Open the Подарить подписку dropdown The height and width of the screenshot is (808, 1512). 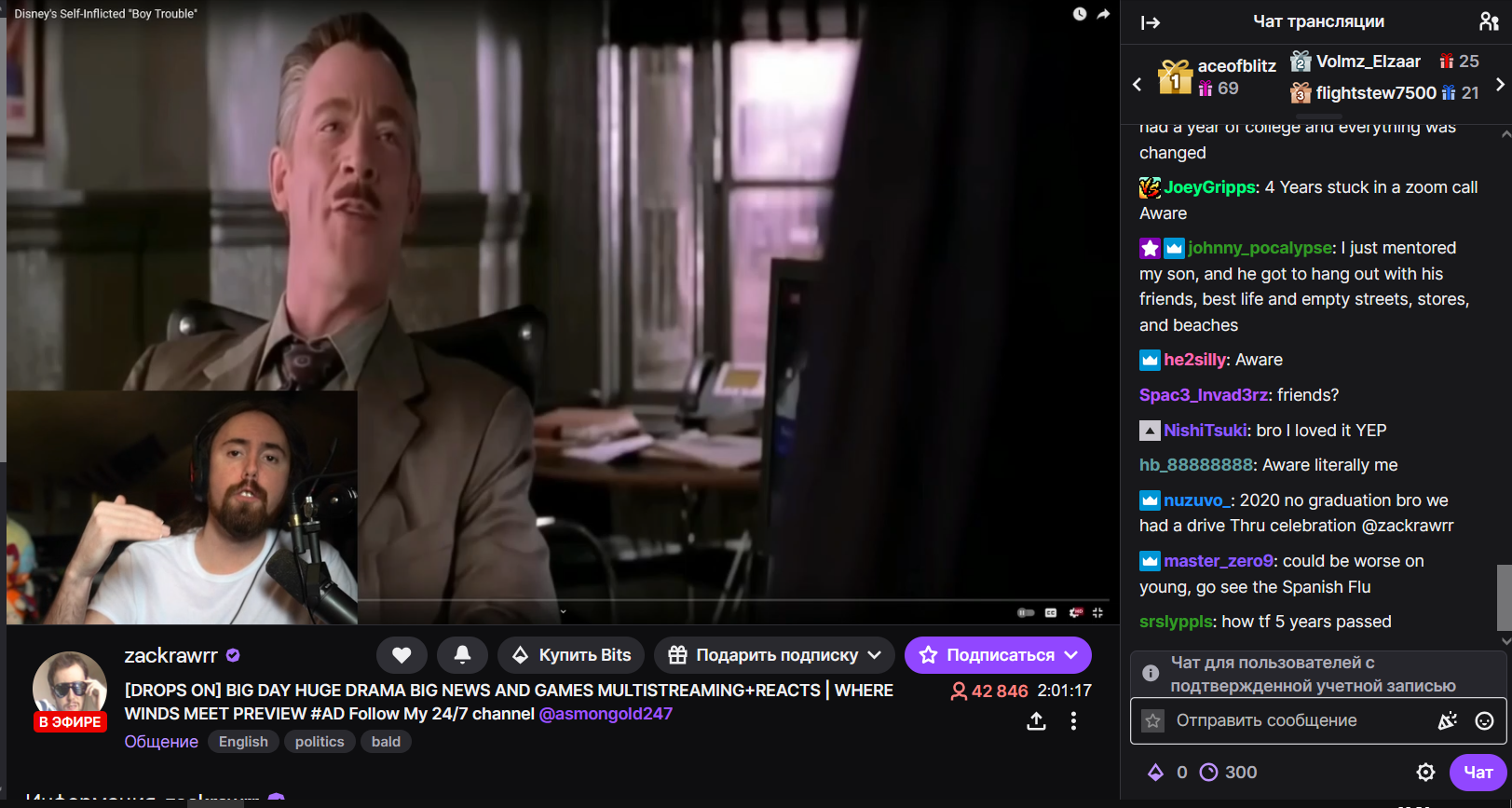coord(774,655)
